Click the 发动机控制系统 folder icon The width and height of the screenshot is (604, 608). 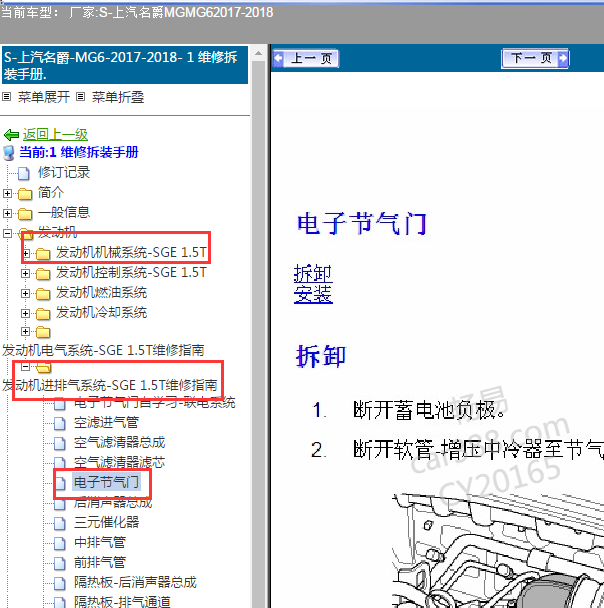click(x=43, y=274)
